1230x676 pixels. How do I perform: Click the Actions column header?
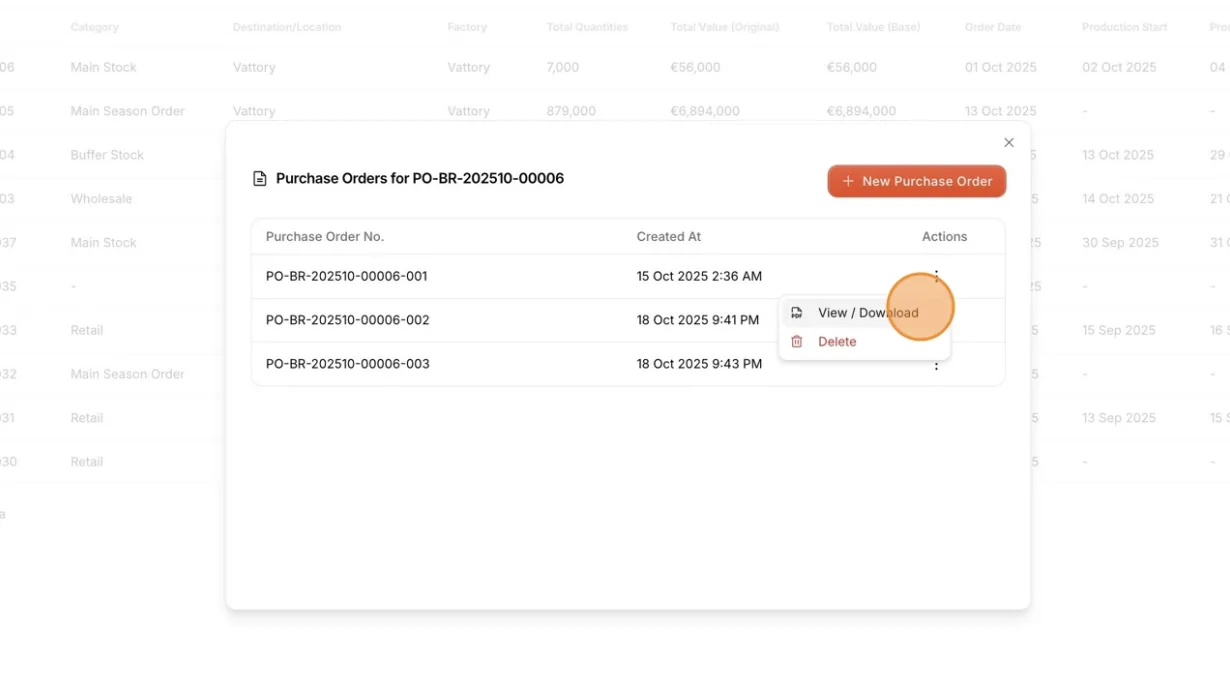point(945,237)
